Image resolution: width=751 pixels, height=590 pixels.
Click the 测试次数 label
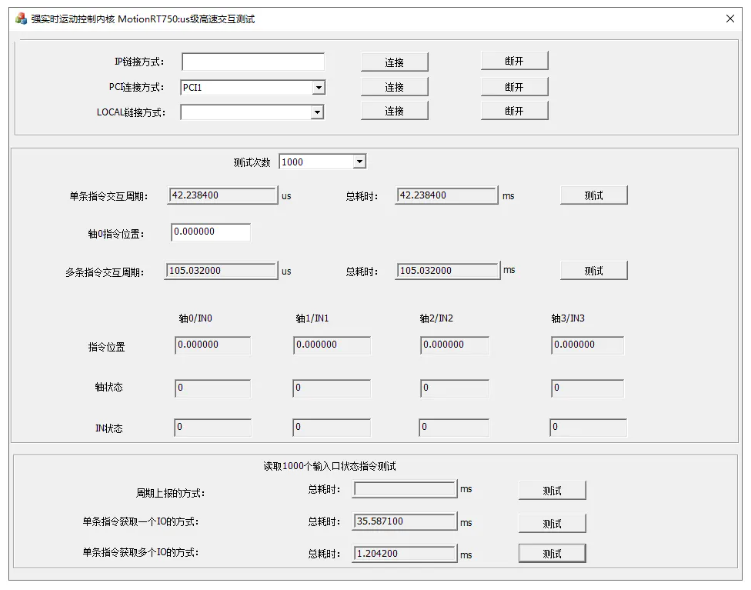click(x=252, y=162)
